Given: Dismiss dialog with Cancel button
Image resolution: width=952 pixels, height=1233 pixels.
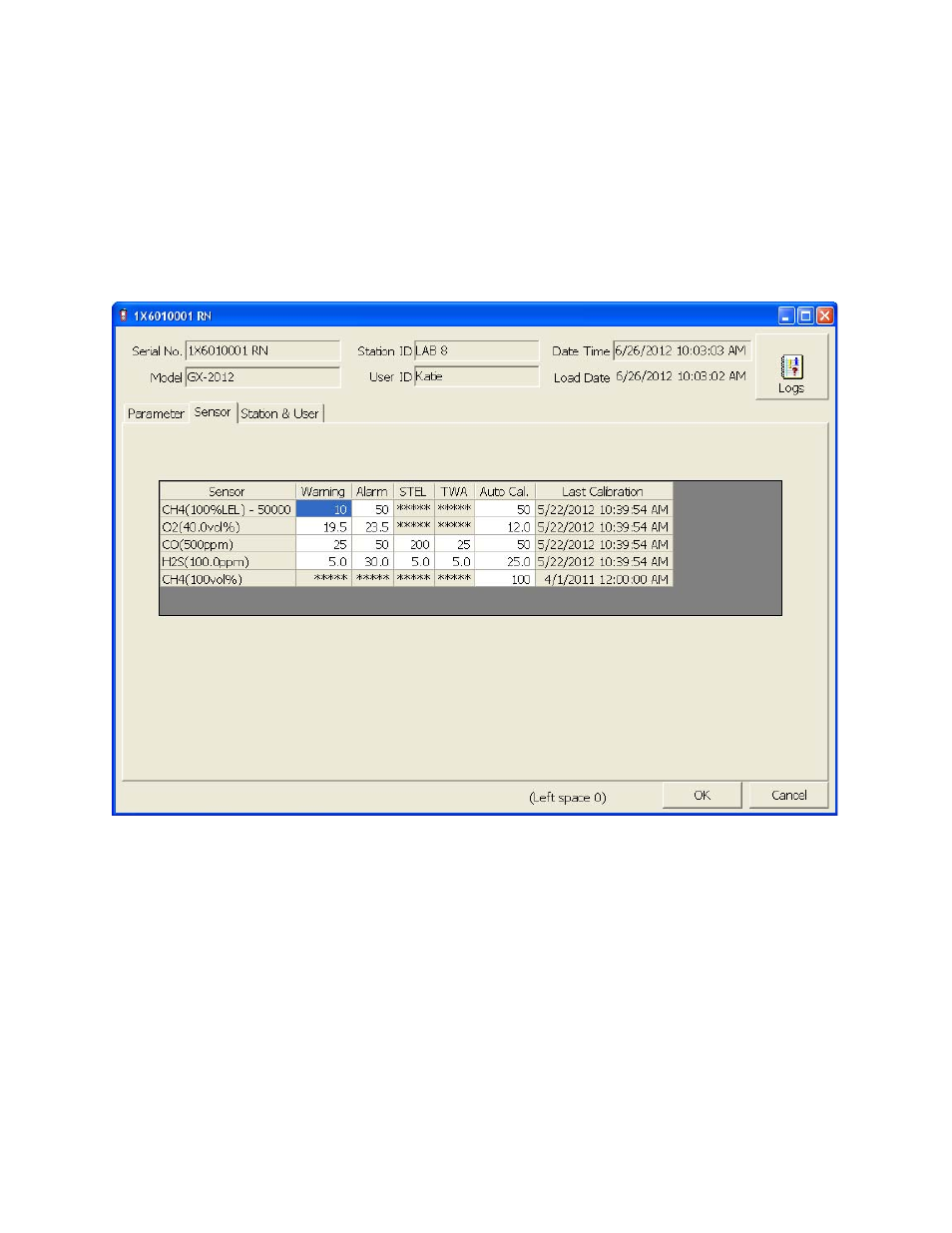Looking at the screenshot, I should pyautogui.click(x=788, y=796).
